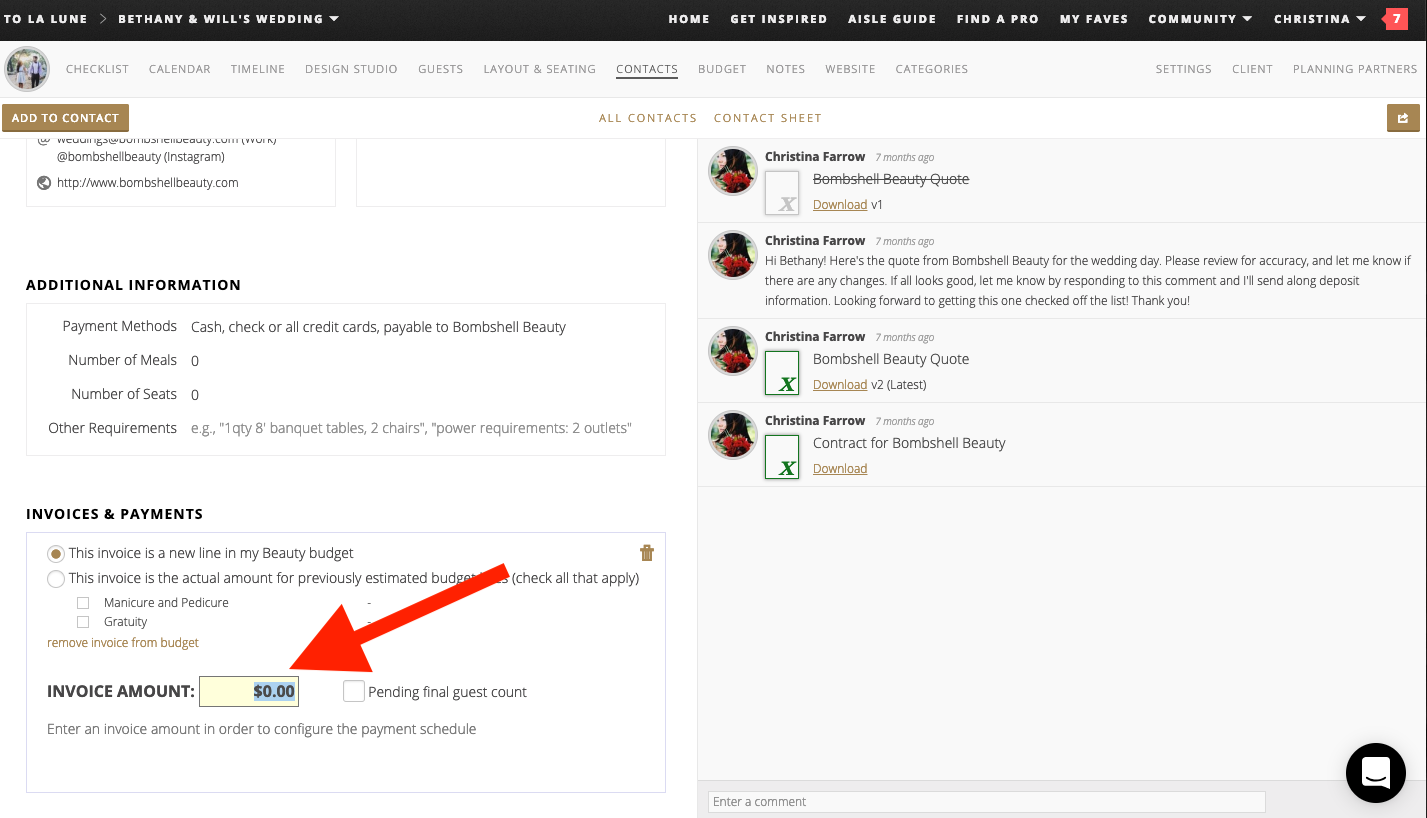This screenshot has height=818, width=1427.
Task: Open the crossed-out Bombshell Beauty Quote v1 file icon
Action: click(782, 193)
